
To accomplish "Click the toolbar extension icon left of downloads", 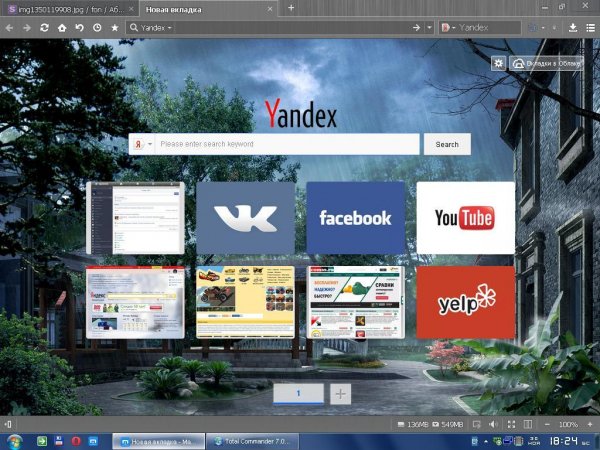I will (533, 28).
